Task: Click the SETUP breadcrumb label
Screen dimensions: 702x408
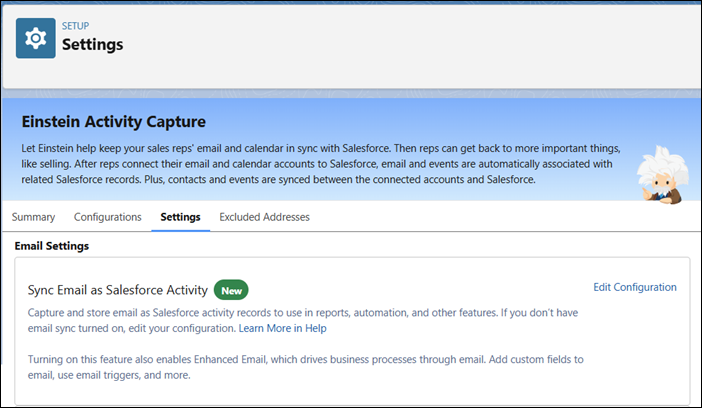Action: (x=75, y=26)
